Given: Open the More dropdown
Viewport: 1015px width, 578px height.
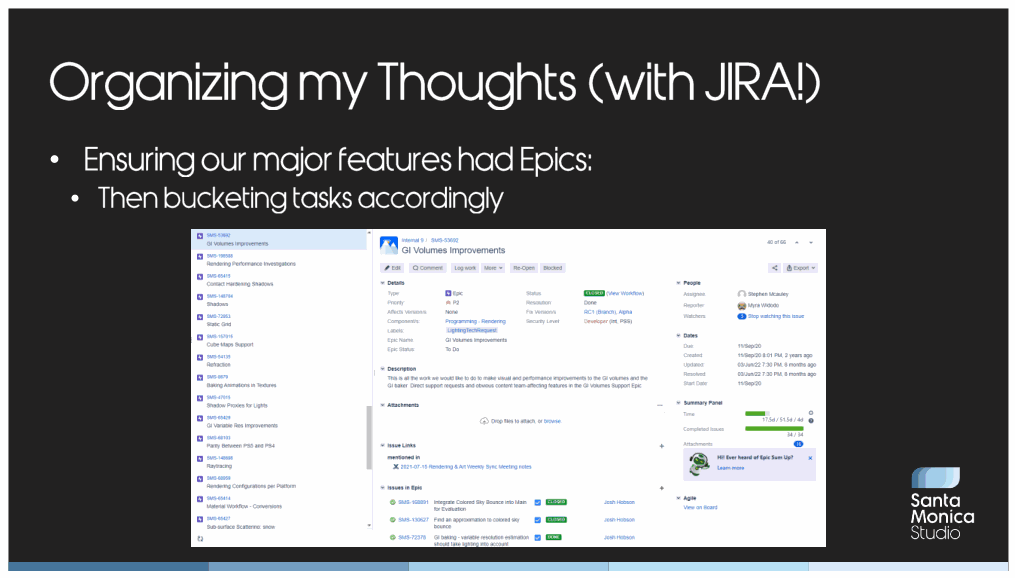Looking at the screenshot, I should (493, 268).
